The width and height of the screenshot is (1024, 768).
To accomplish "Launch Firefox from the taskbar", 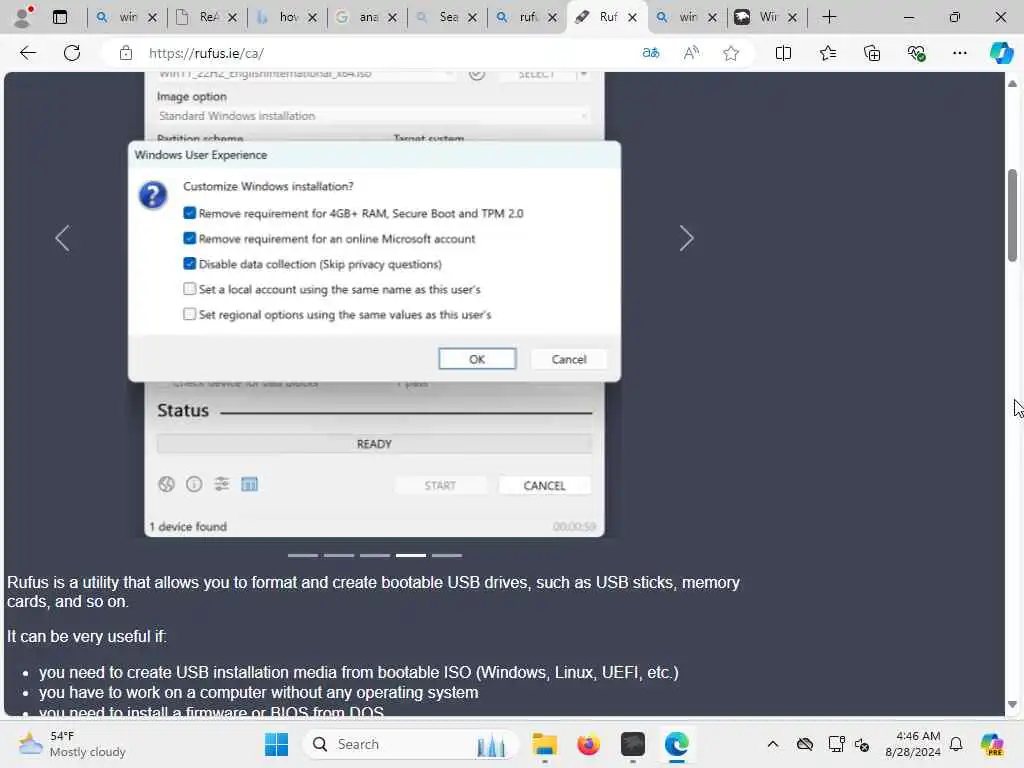I will pos(588,744).
